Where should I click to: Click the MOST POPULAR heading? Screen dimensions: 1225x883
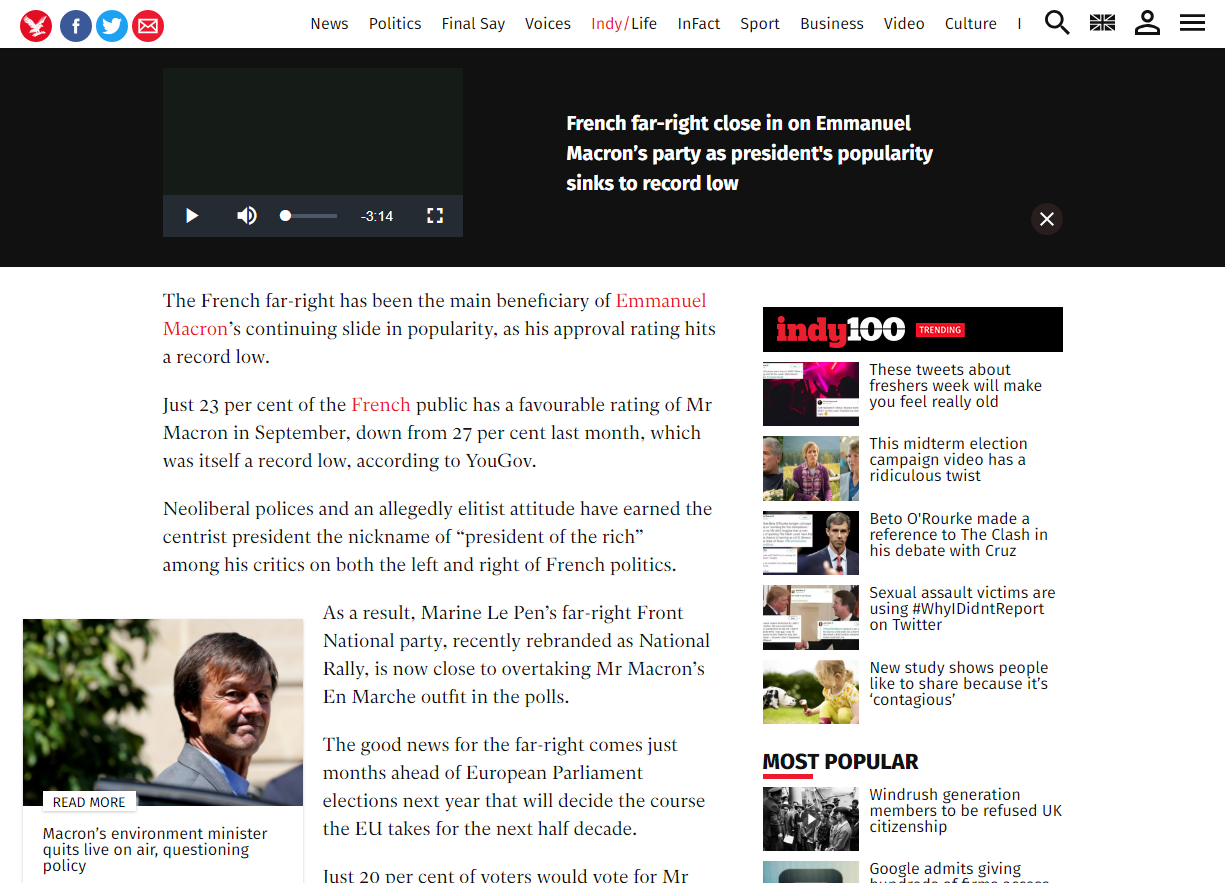pyautogui.click(x=840, y=762)
